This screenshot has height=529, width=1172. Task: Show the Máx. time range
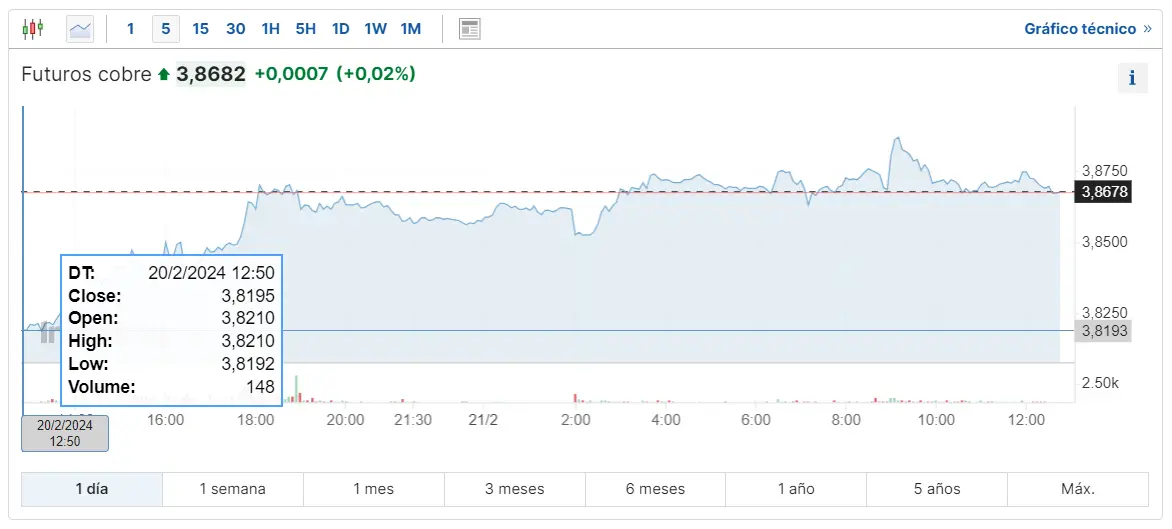(x=1077, y=489)
